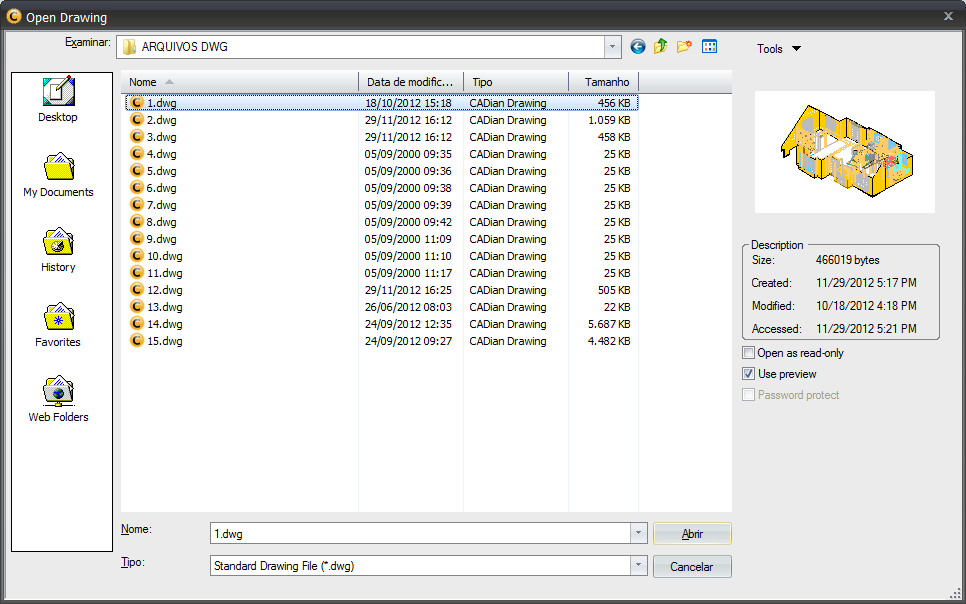Sort by Data de modificação column
The height and width of the screenshot is (604, 966).
pos(411,82)
